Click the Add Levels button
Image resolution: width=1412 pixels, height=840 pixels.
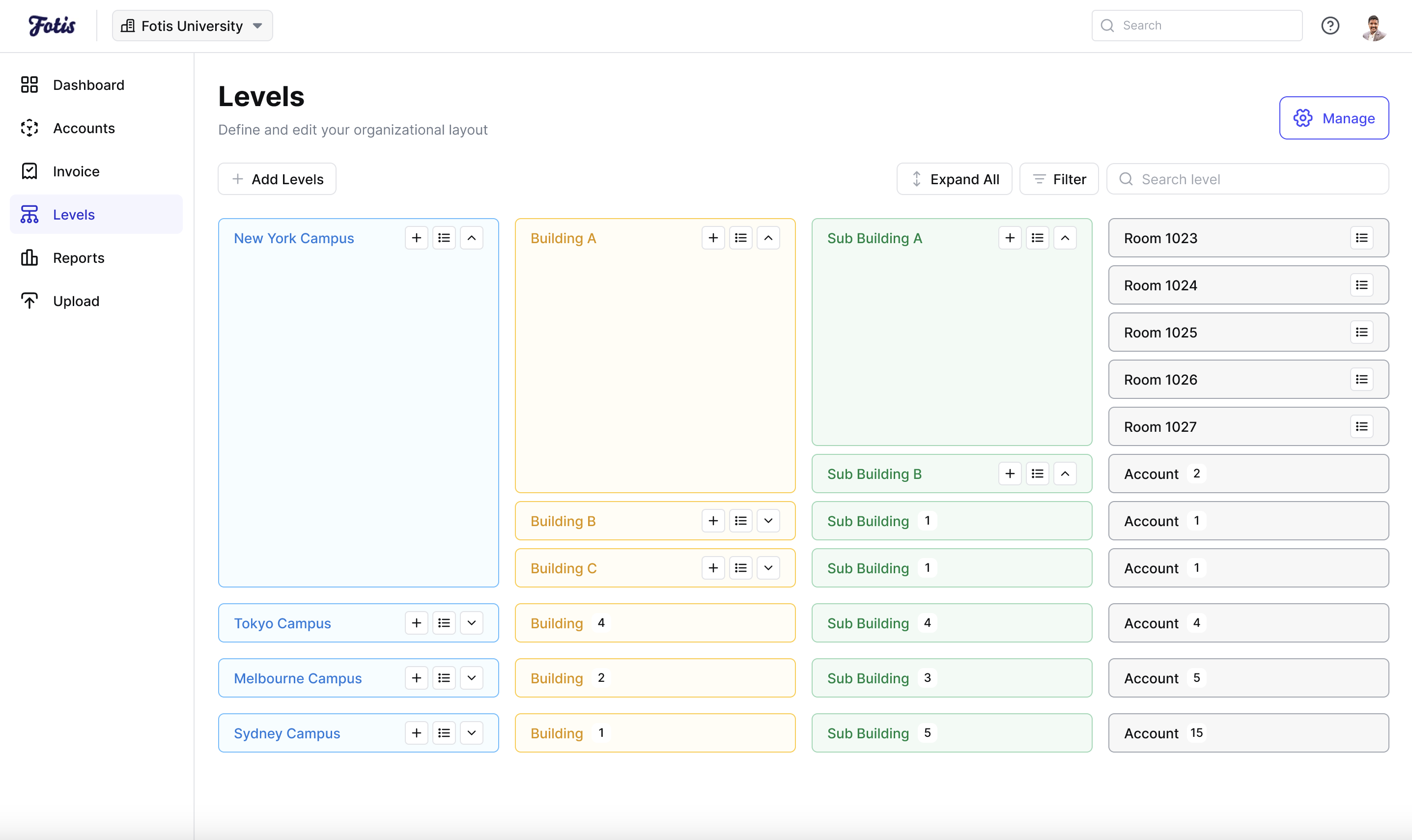pyautogui.click(x=277, y=179)
